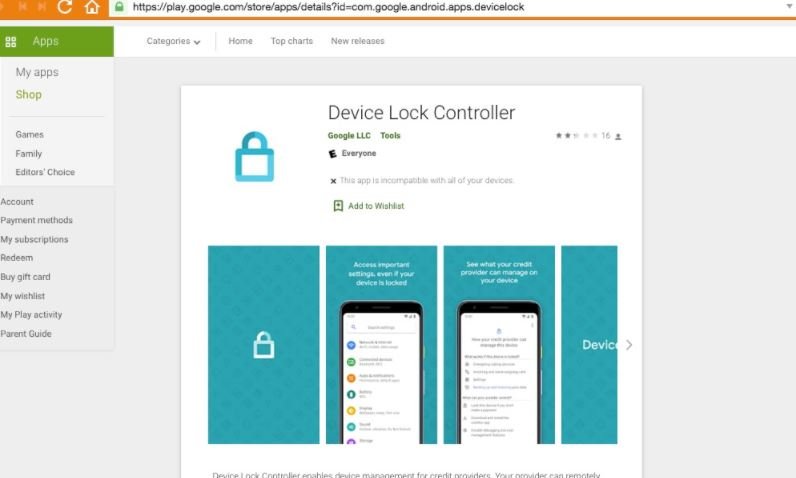Open the Google LLC developer link
796x478 pixels.
coord(349,135)
